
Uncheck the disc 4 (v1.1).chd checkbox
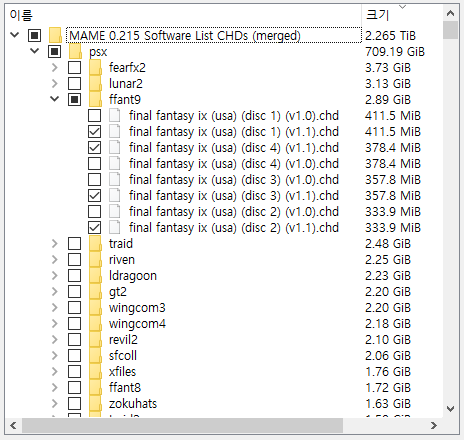pos(94,147)
